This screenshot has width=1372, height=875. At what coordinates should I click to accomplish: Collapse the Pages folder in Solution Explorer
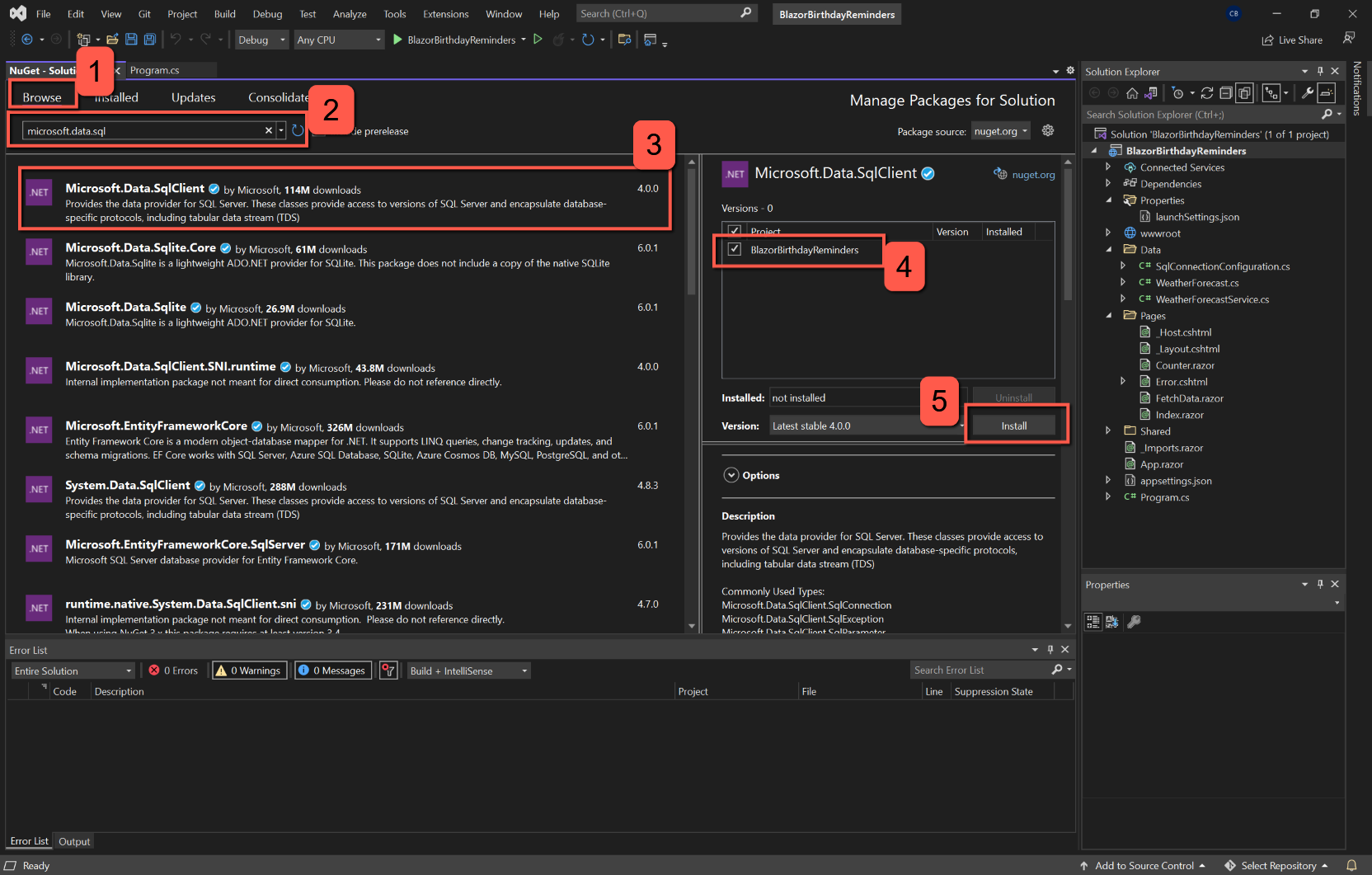(1108, 315)
